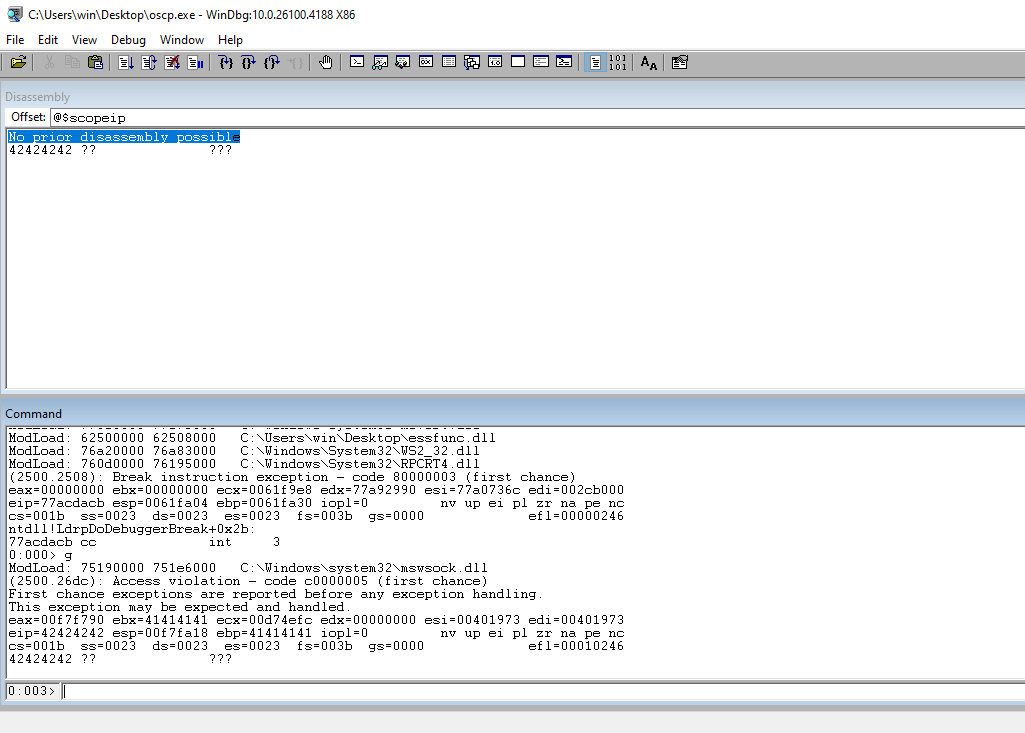Open the Font settings icon

click(x=649, y=62)
